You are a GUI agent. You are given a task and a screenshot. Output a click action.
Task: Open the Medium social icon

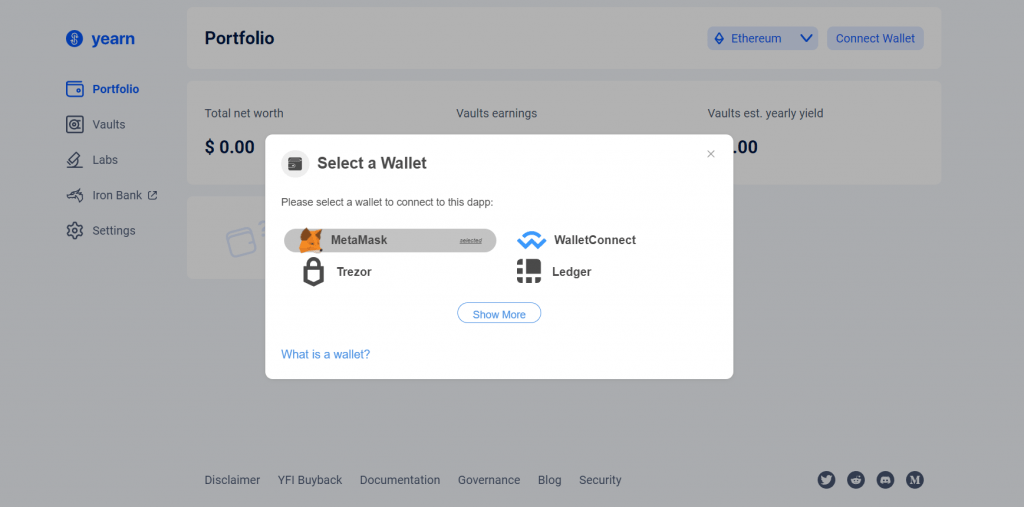(x=914, y=480)
